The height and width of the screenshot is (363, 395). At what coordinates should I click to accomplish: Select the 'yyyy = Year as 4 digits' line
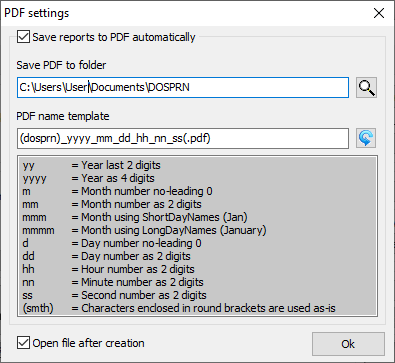pyautogui.click(x=88, y=178)
